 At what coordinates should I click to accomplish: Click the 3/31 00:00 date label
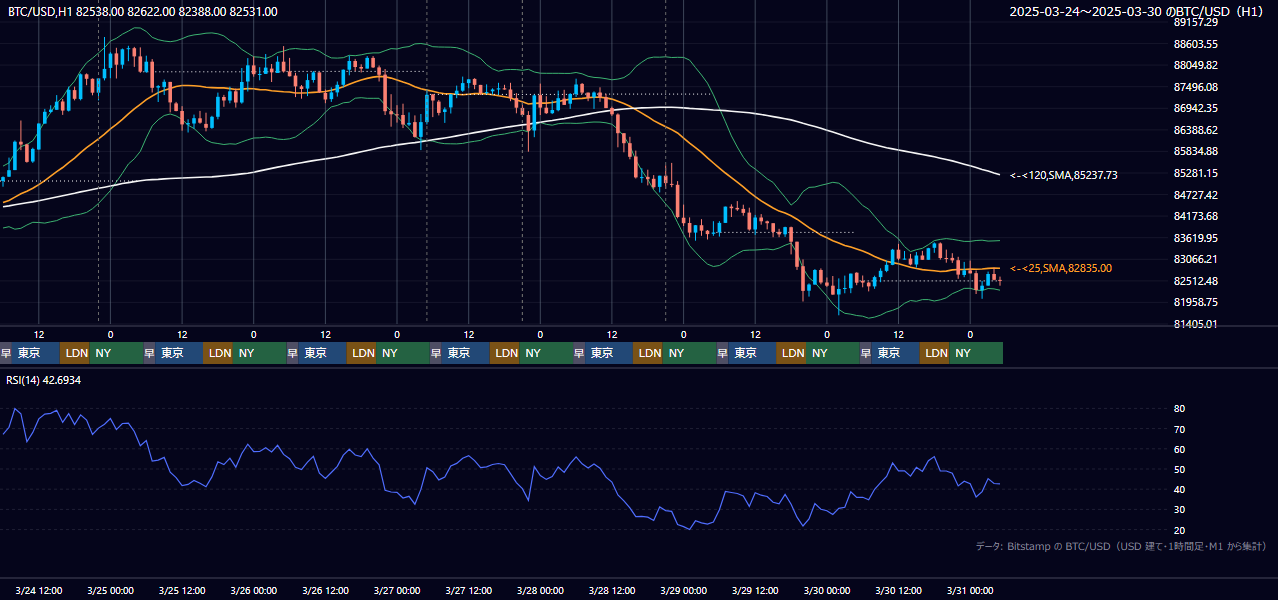tap(970, 590)
